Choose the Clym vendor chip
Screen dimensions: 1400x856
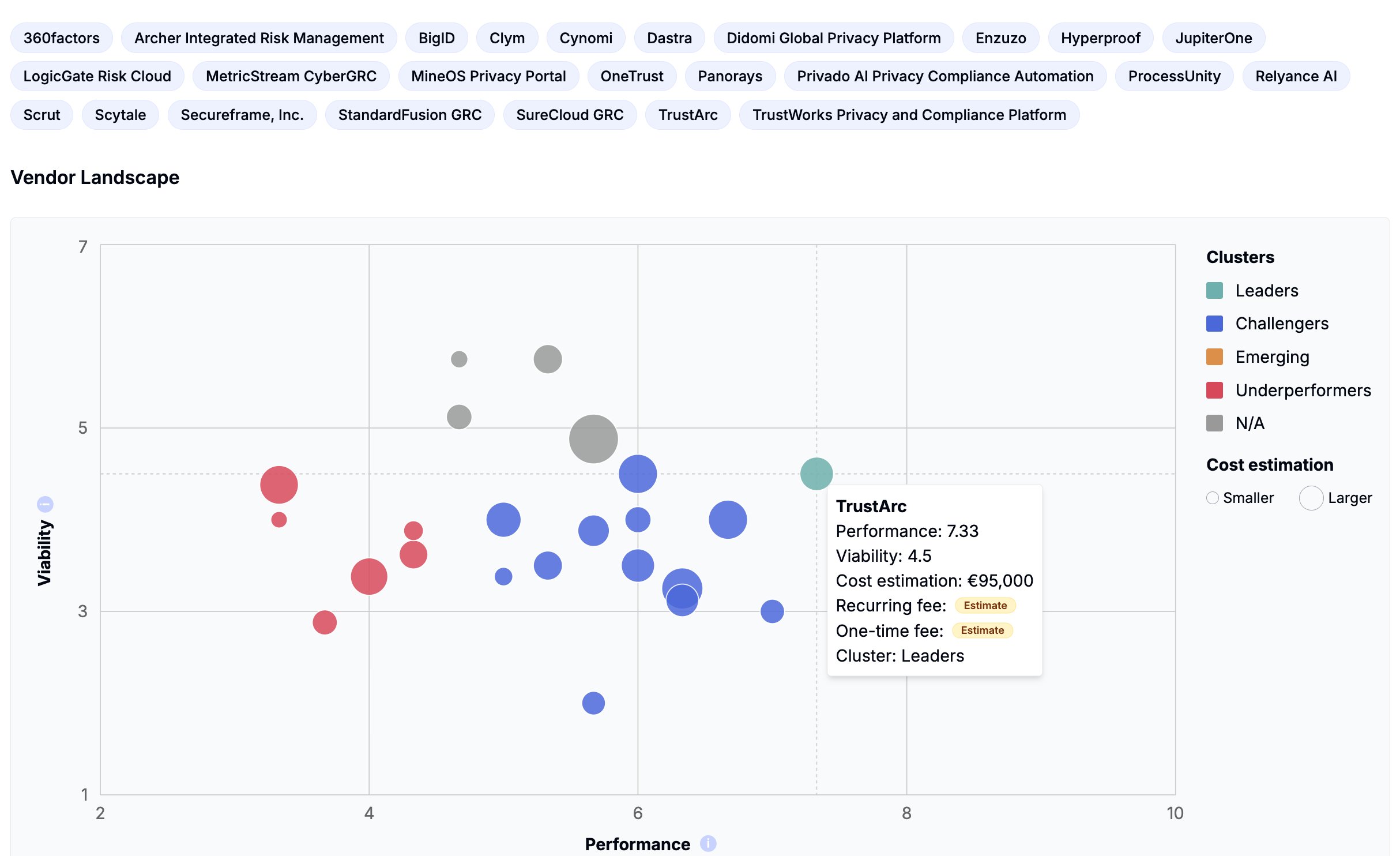pos(507,38)
